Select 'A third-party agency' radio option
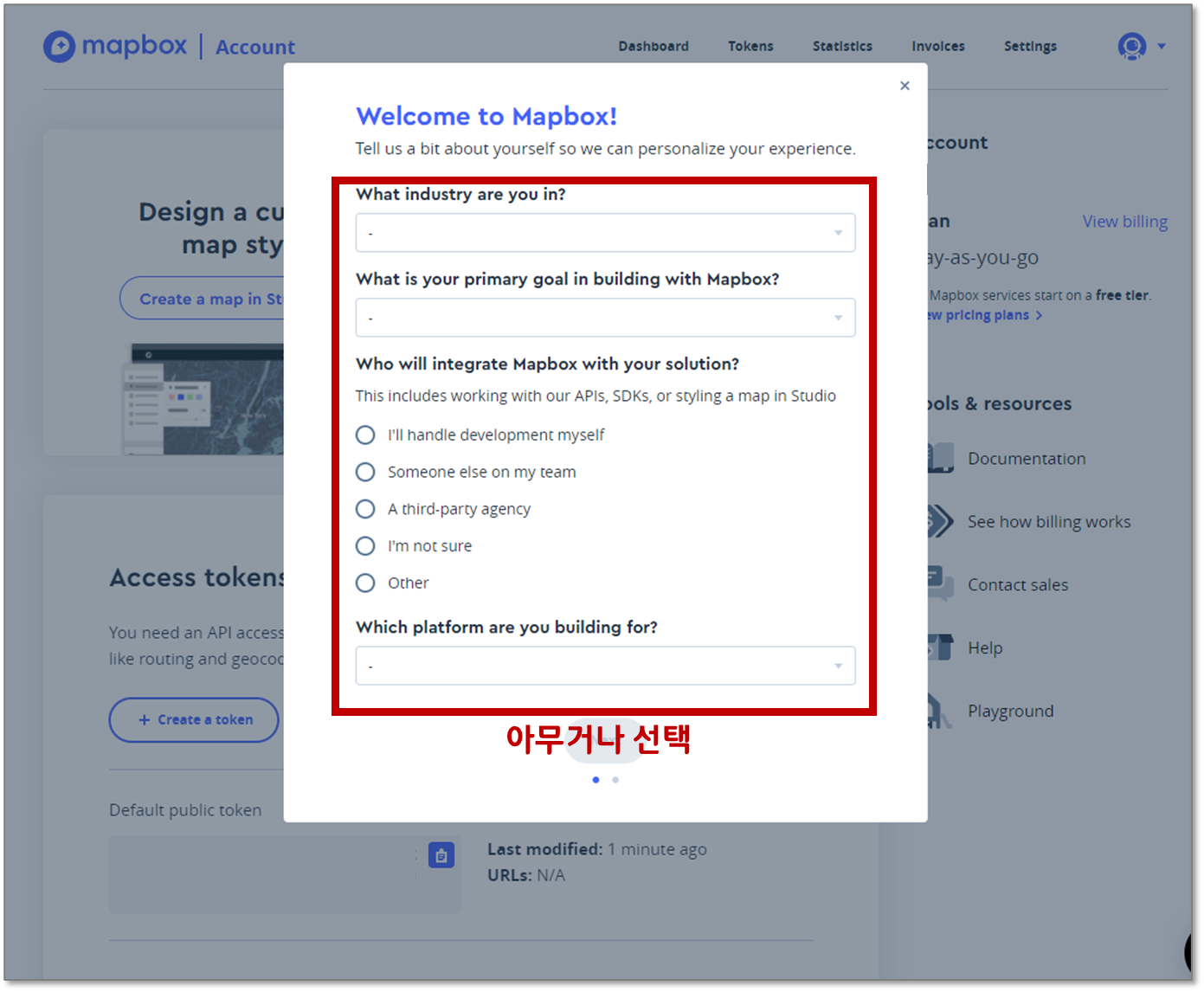 click(365, 509)
